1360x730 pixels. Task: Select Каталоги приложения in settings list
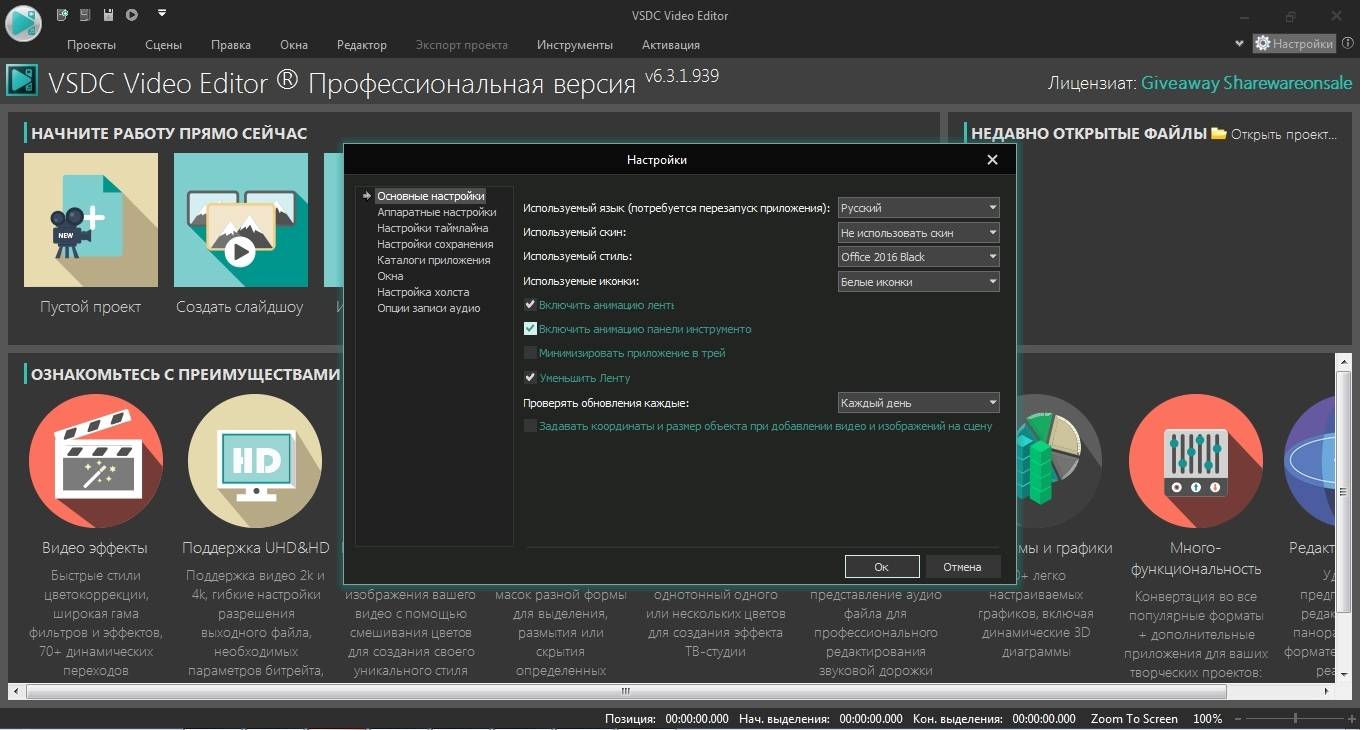(434, 260)
